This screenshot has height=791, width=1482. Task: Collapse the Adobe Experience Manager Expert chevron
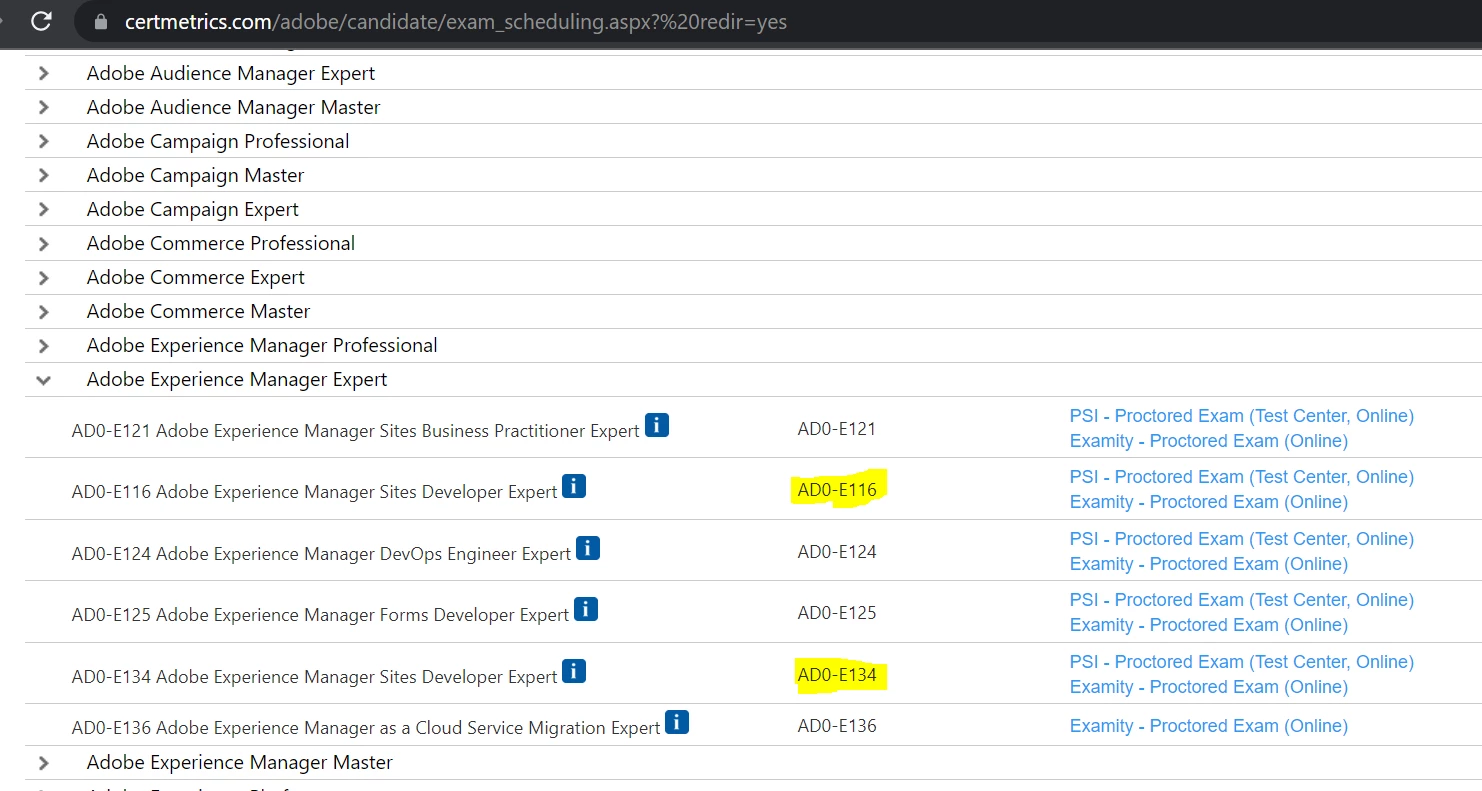coord(43,379)
